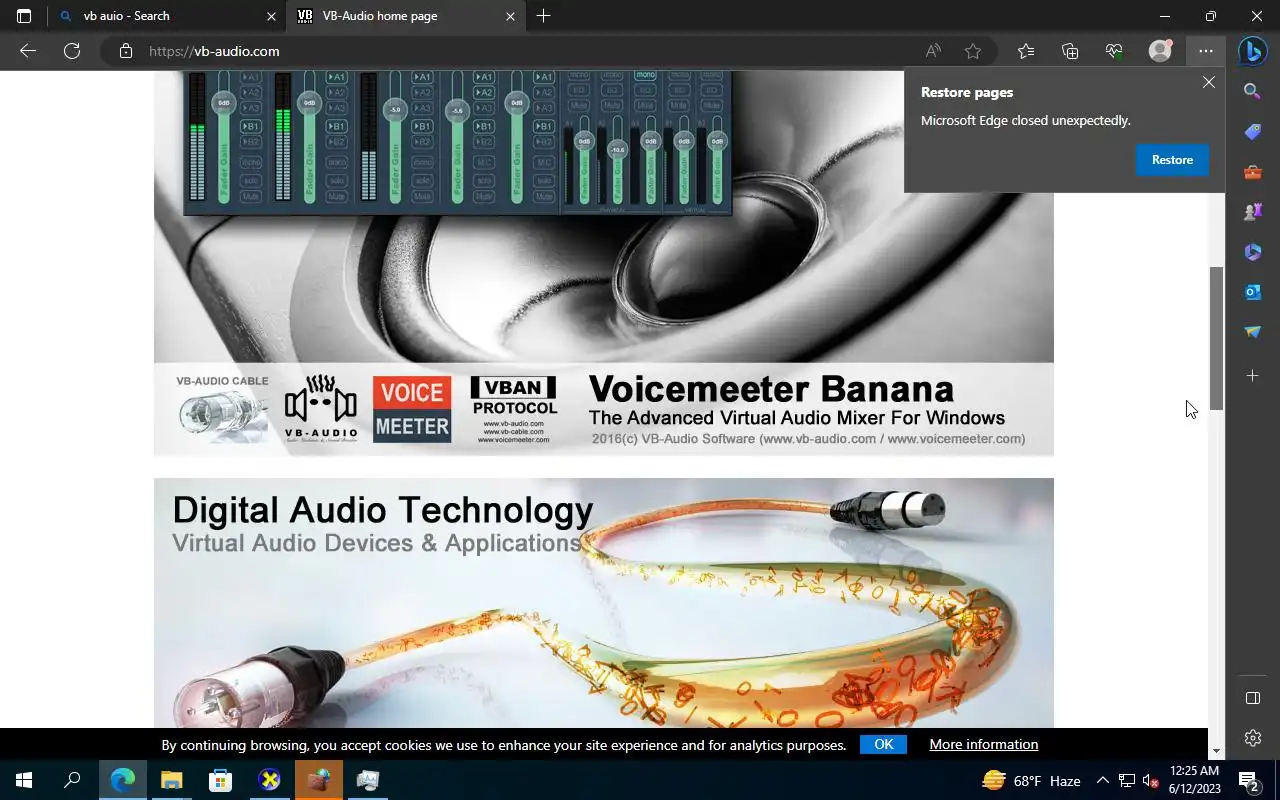This screenshot has height=800, width=1280.
Task: Click the vertical scrollbar thumb
Action: click(x=1217, y=338)
